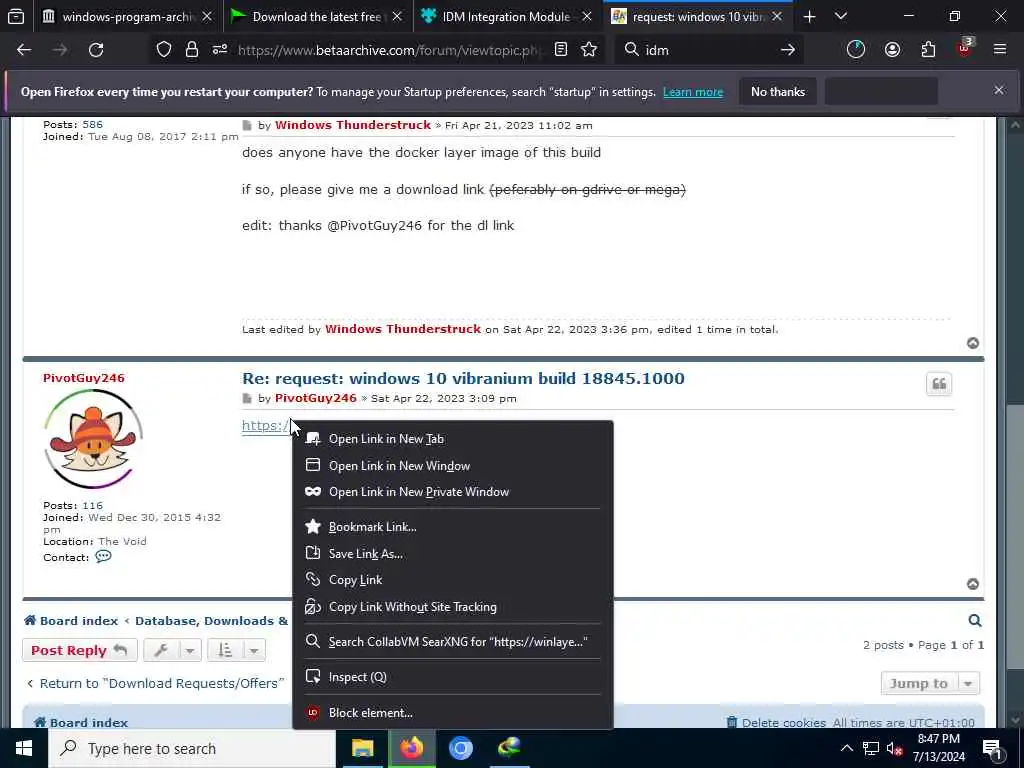Screen dimensions: 1024x768
Task: Open the Firefox account icon
Action: pos(892,50)
